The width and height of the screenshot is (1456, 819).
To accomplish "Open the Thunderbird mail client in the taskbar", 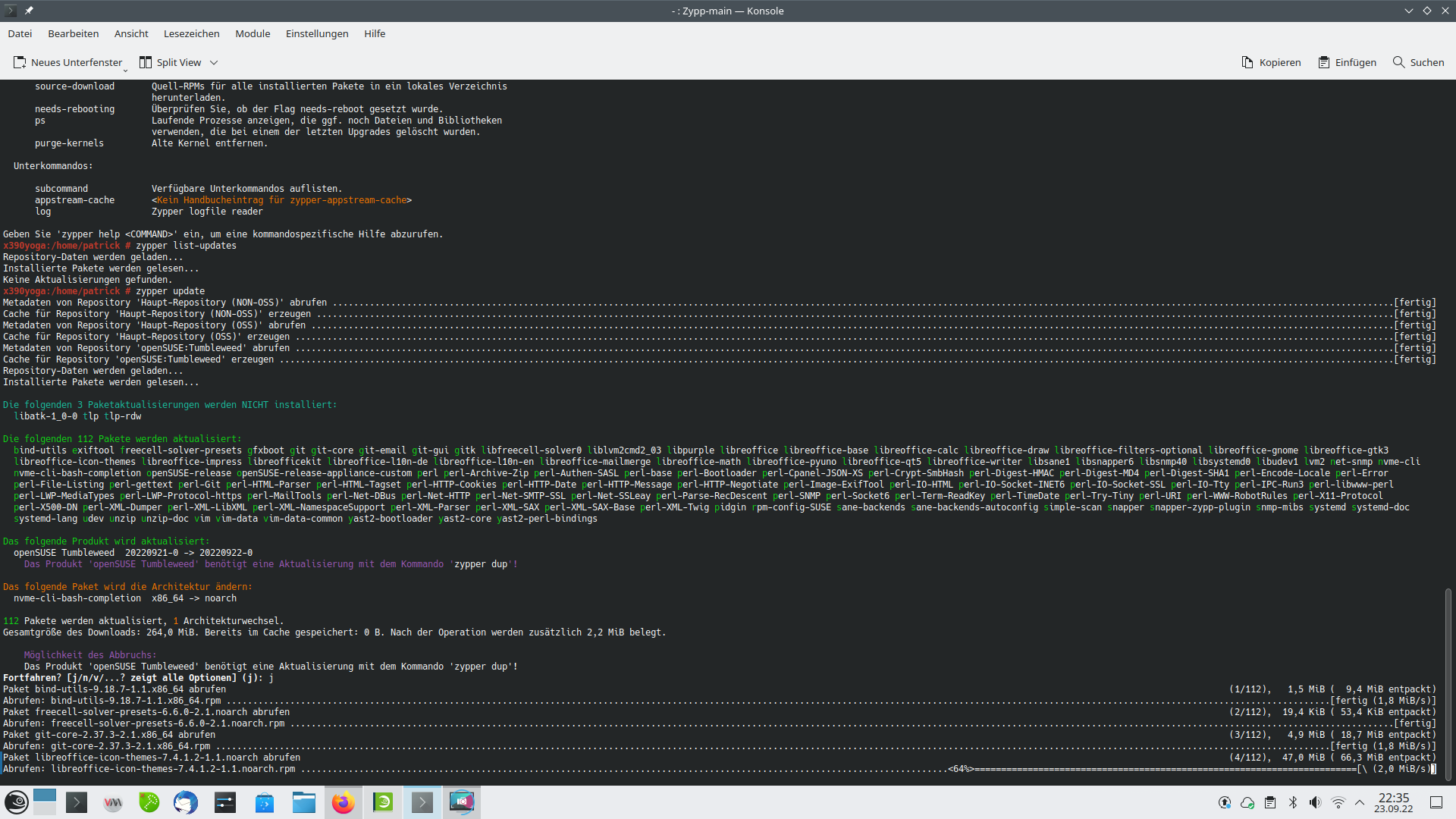I will pos(186,802).
